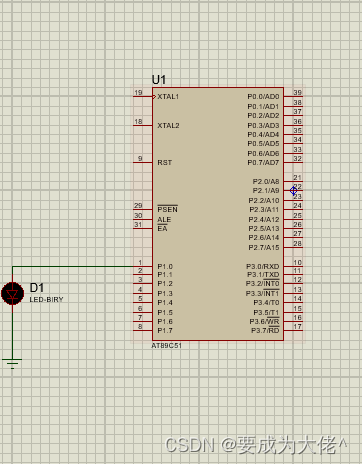Select the wire connecting D1 to P1.0

pos(73,266)
